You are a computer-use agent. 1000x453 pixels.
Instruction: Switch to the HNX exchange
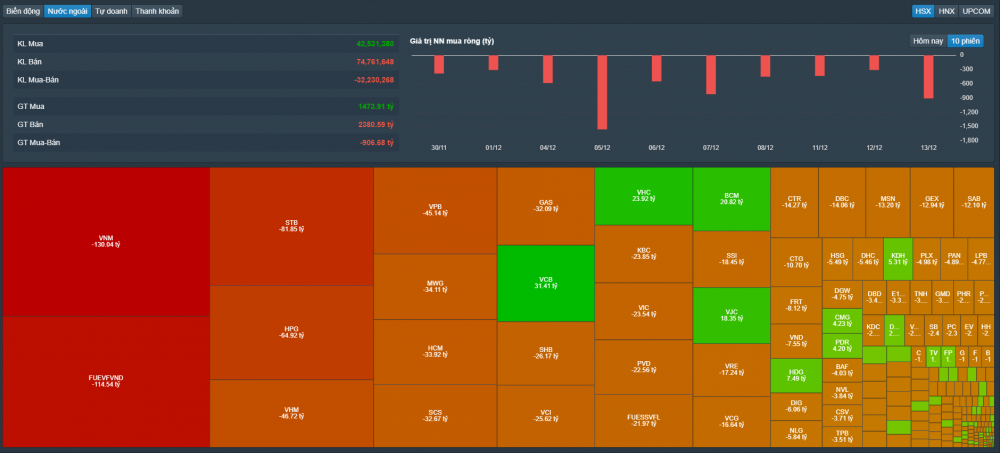tap(946, 11)
